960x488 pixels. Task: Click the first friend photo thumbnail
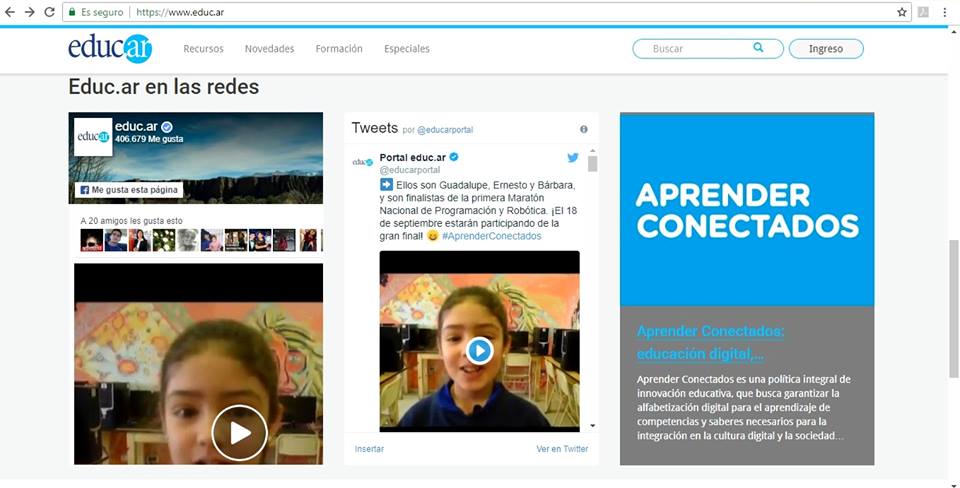92,240
